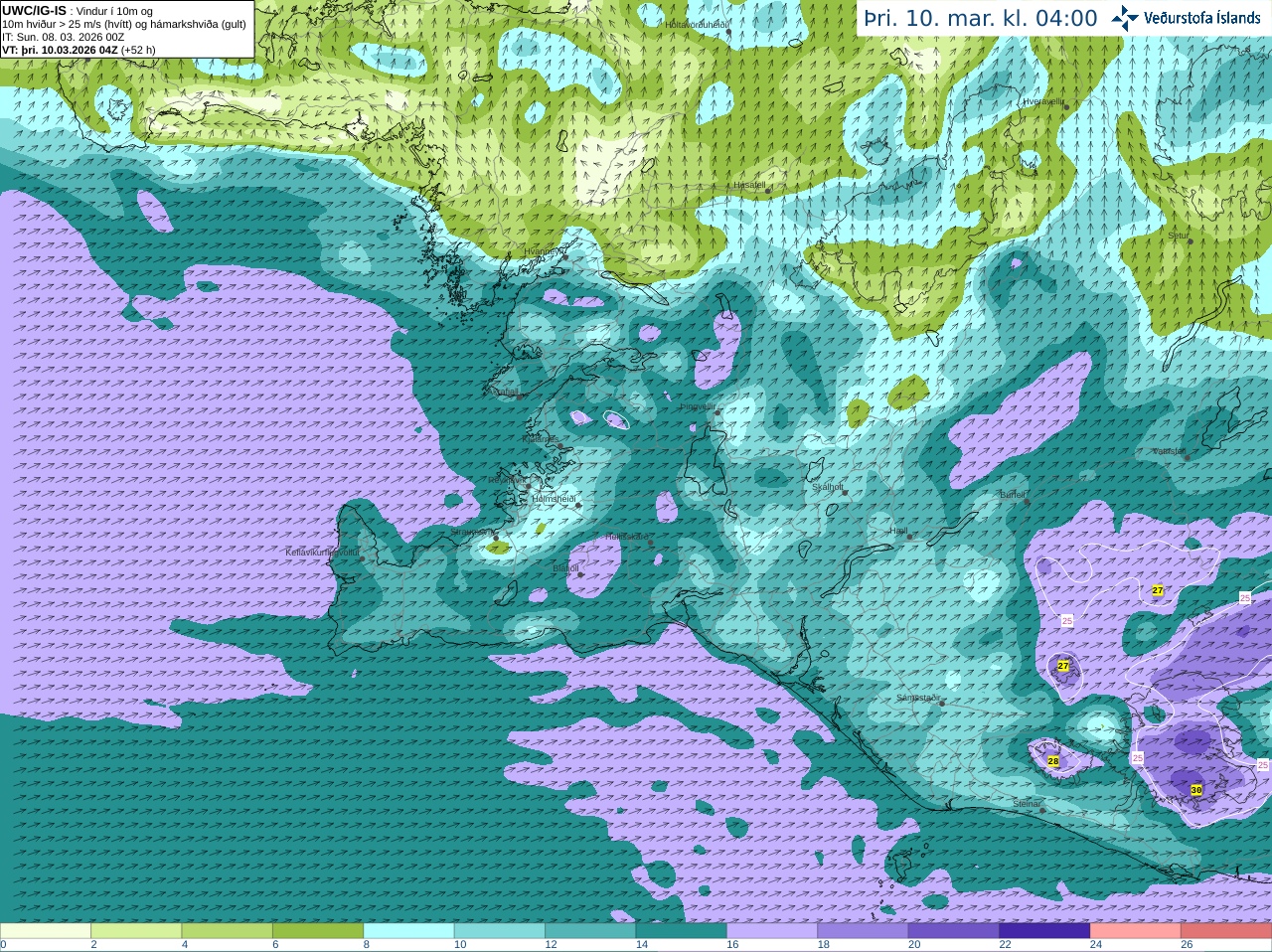Screen dimensions: 1272x952
Task: Select the 2–4 m/s light green legend swatch
Action: (136, 931)
